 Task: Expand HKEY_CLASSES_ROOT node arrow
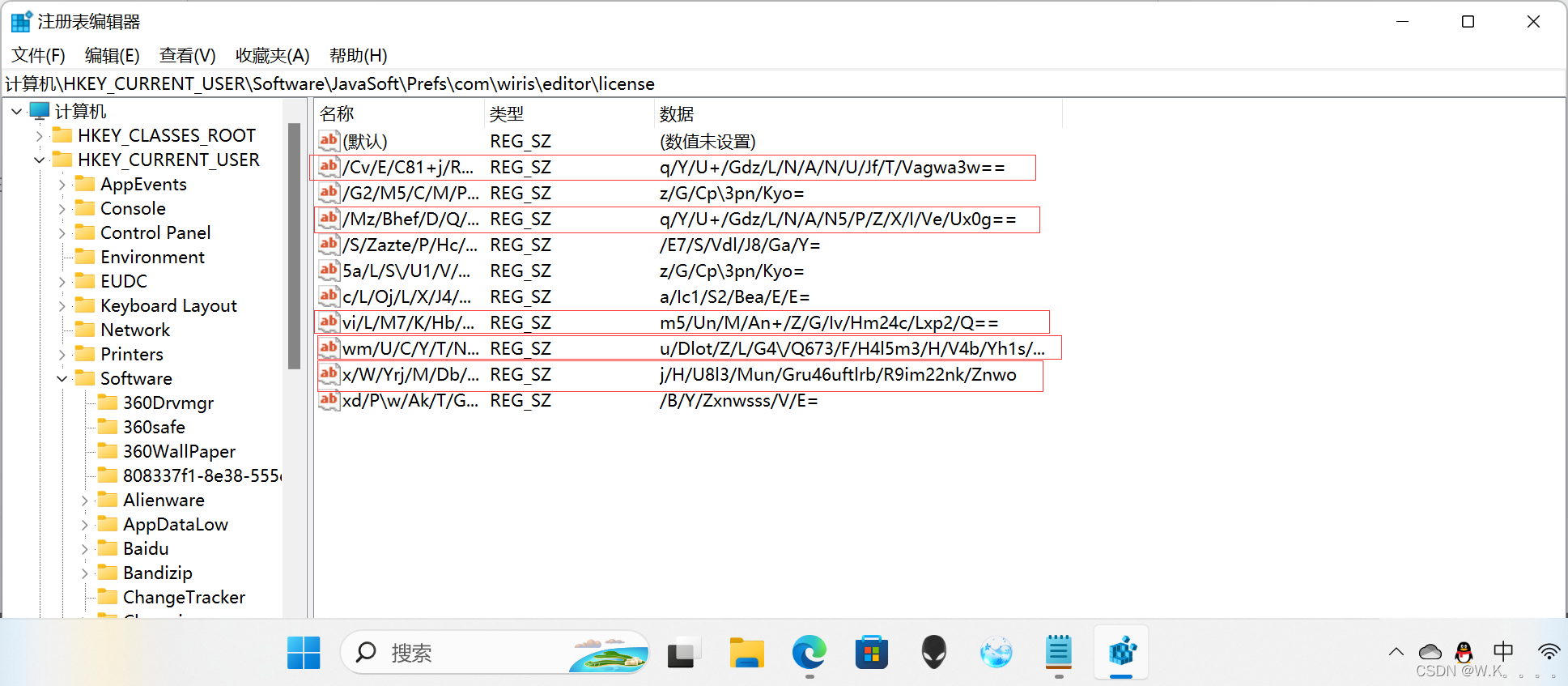coord(39,135)
